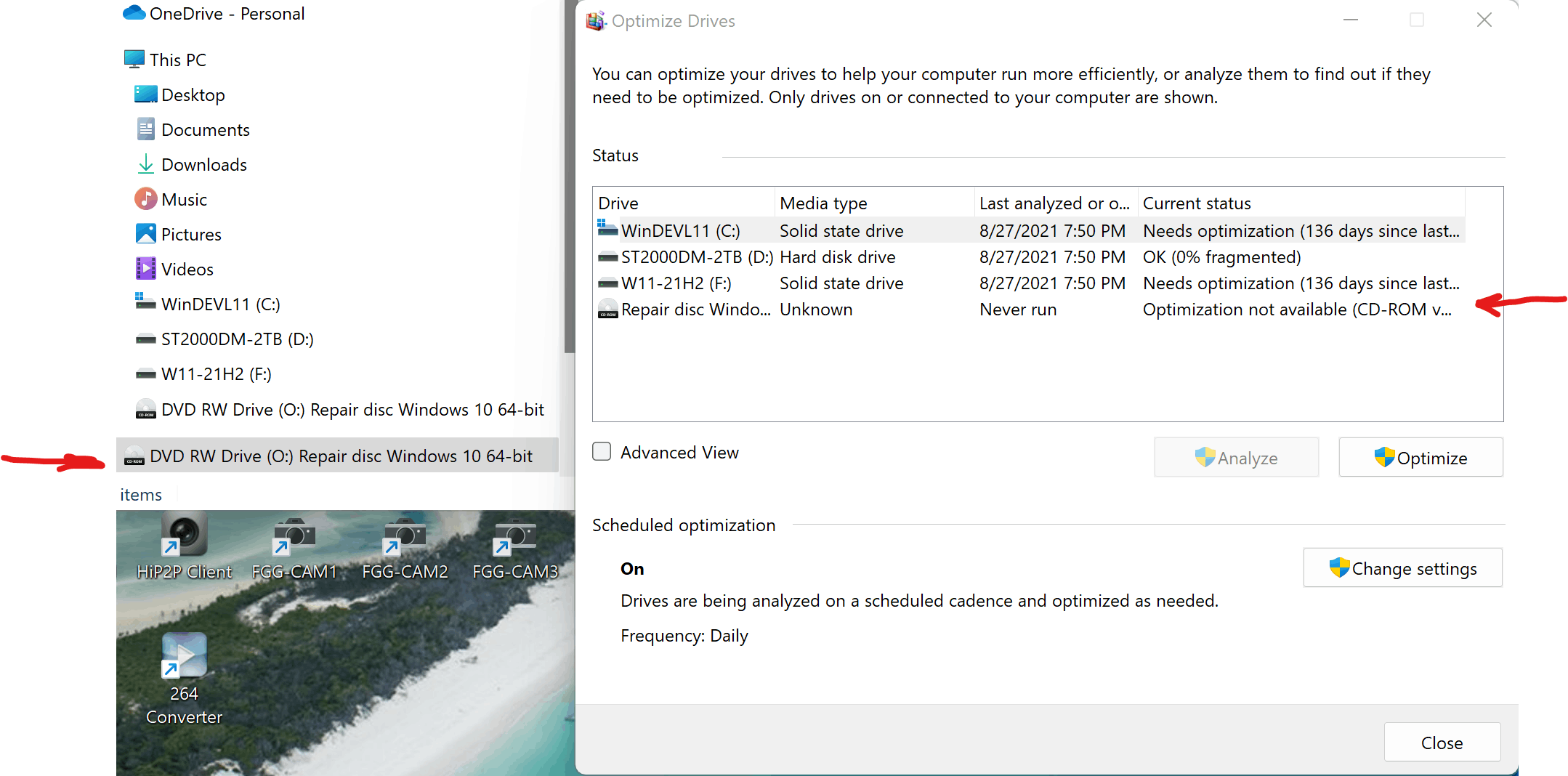Select highlighted DVD RW Drive (O:) entry
The image size is (1568, 776).
click(337, 456)
